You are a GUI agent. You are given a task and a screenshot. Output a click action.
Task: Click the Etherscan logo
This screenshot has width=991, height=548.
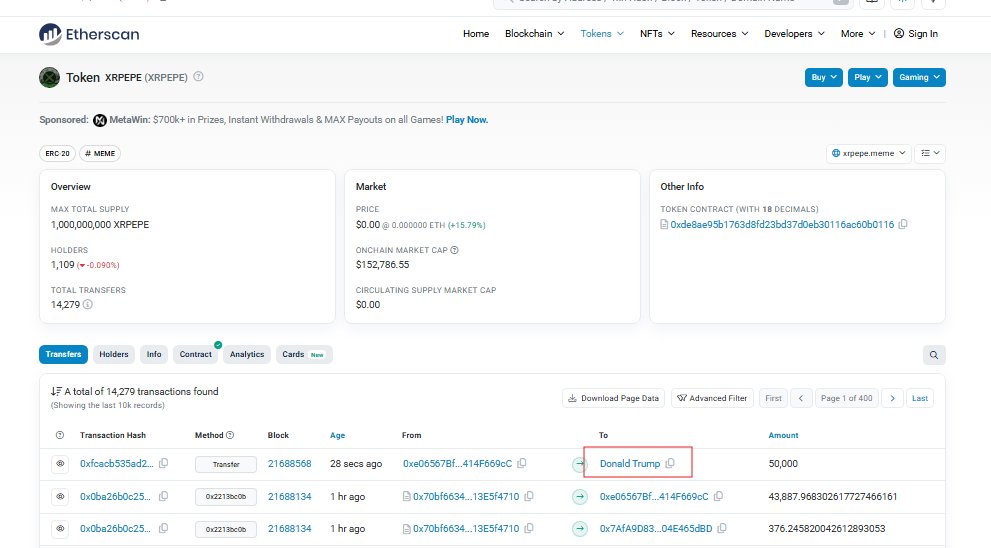[89, 34]
